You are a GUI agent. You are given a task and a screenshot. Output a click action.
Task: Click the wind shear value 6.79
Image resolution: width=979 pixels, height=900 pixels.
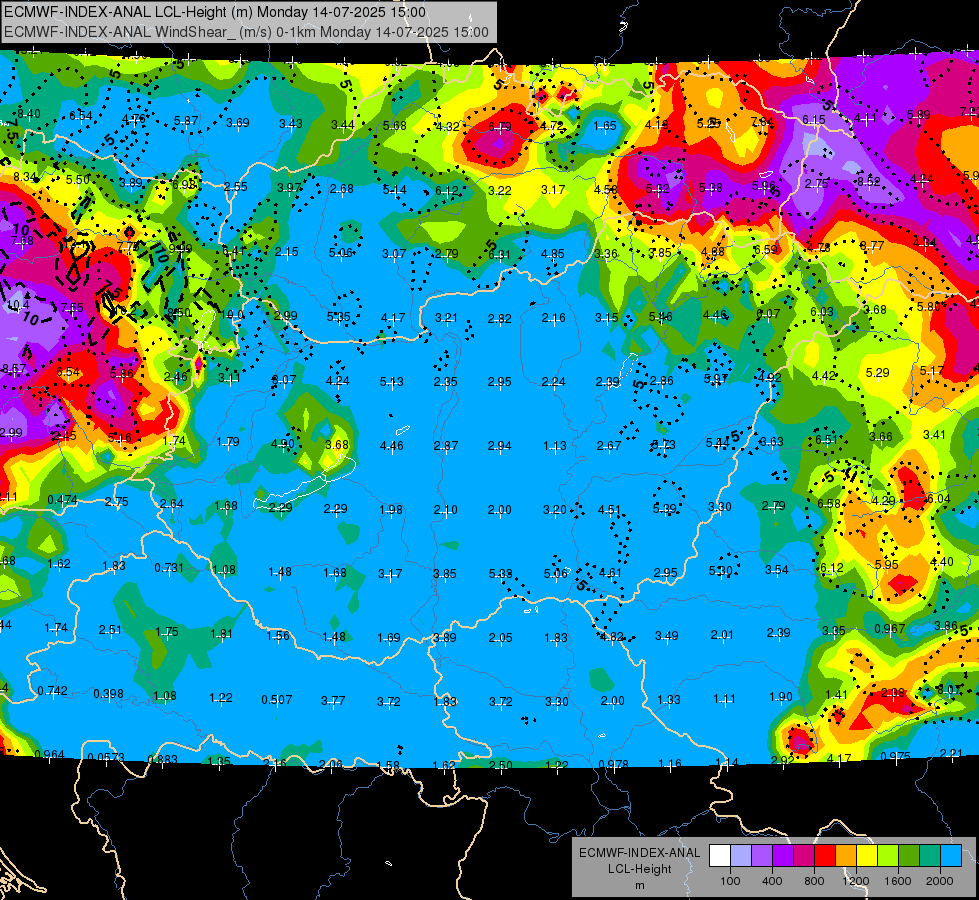[x=499, y=127]
